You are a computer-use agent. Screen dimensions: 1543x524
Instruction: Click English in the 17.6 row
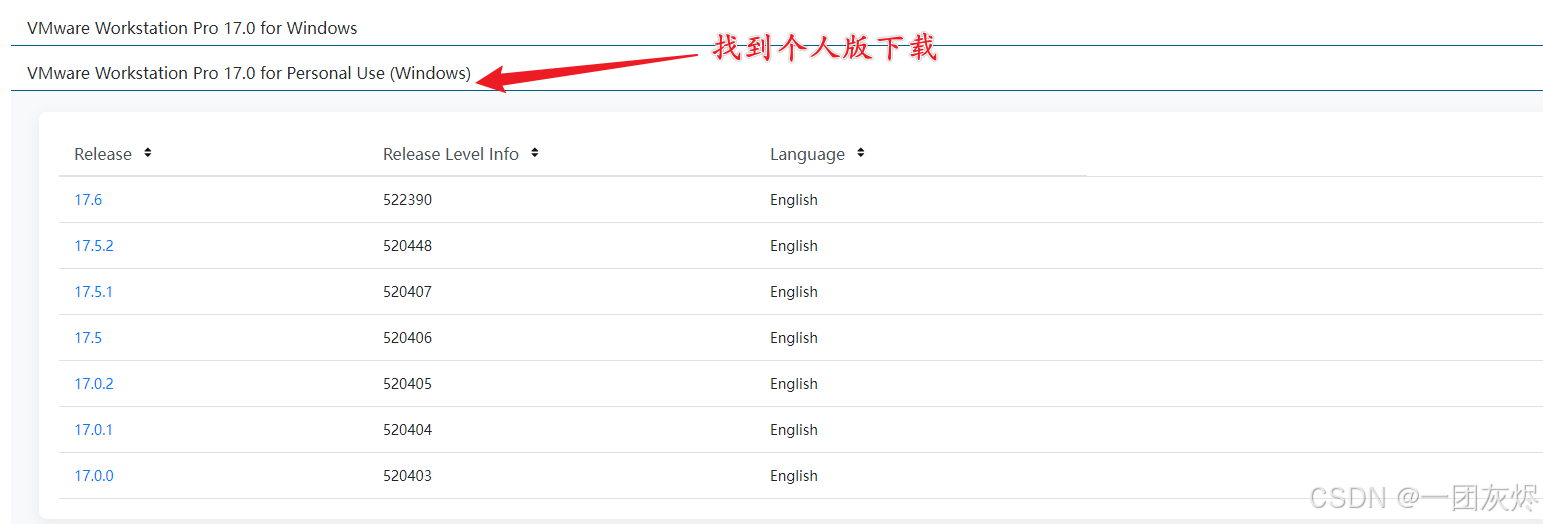pyautogui.click(x=794, y=200)
